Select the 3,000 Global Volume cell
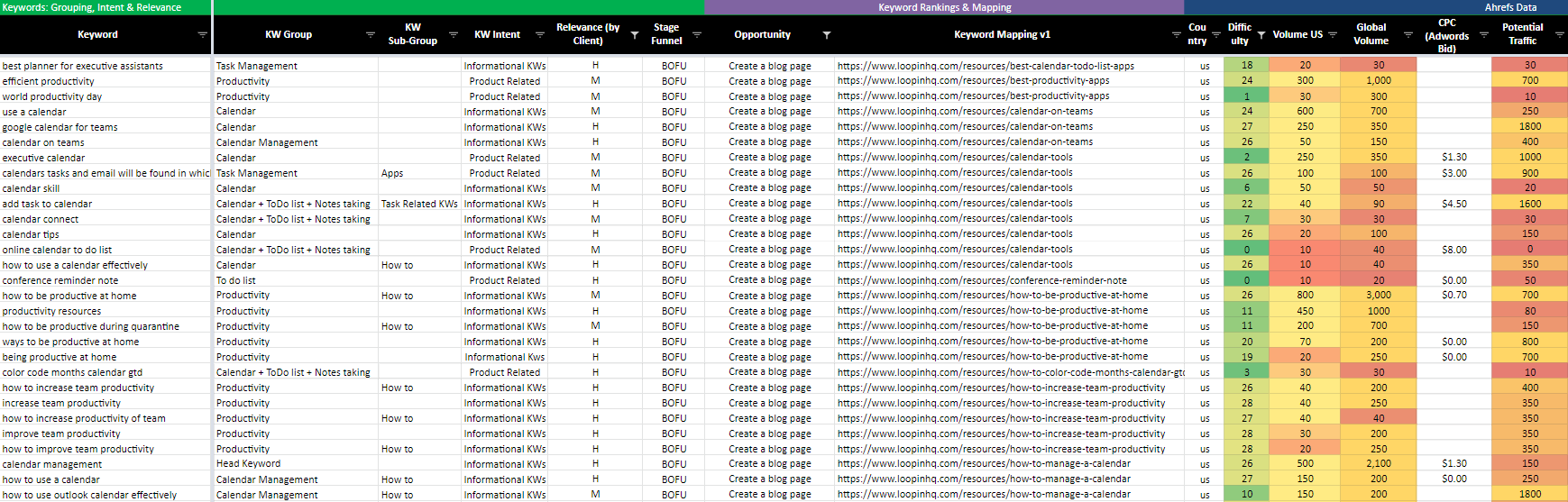 tap(1379, 296)
